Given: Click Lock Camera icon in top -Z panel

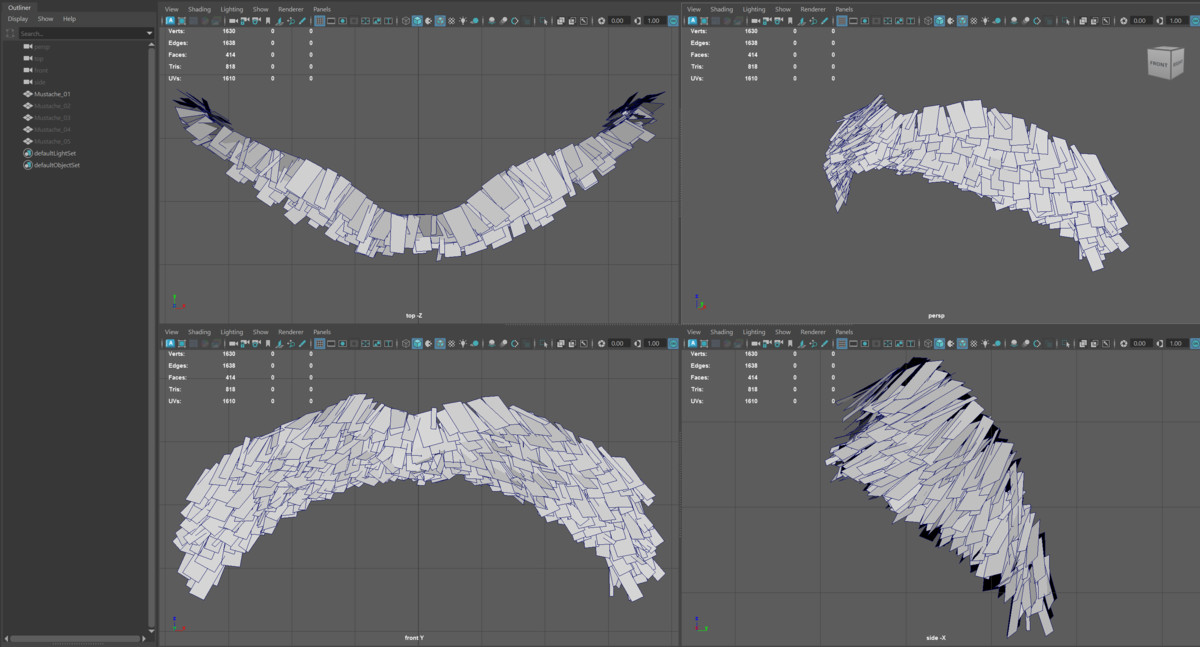Looking at the screenshot, I should [x=245, y=21].
